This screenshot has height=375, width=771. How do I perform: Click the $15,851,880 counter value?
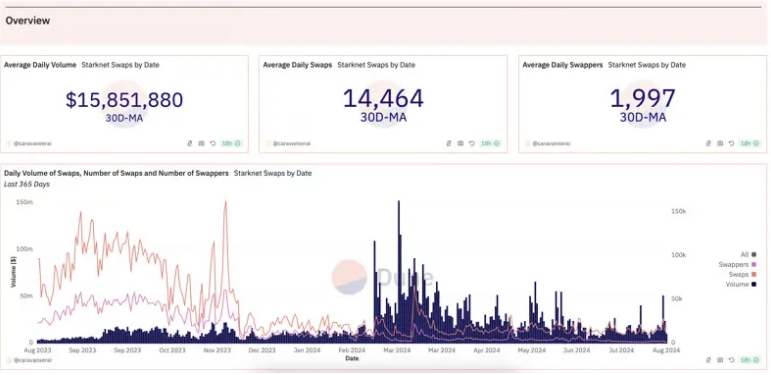tap(124, 100)
